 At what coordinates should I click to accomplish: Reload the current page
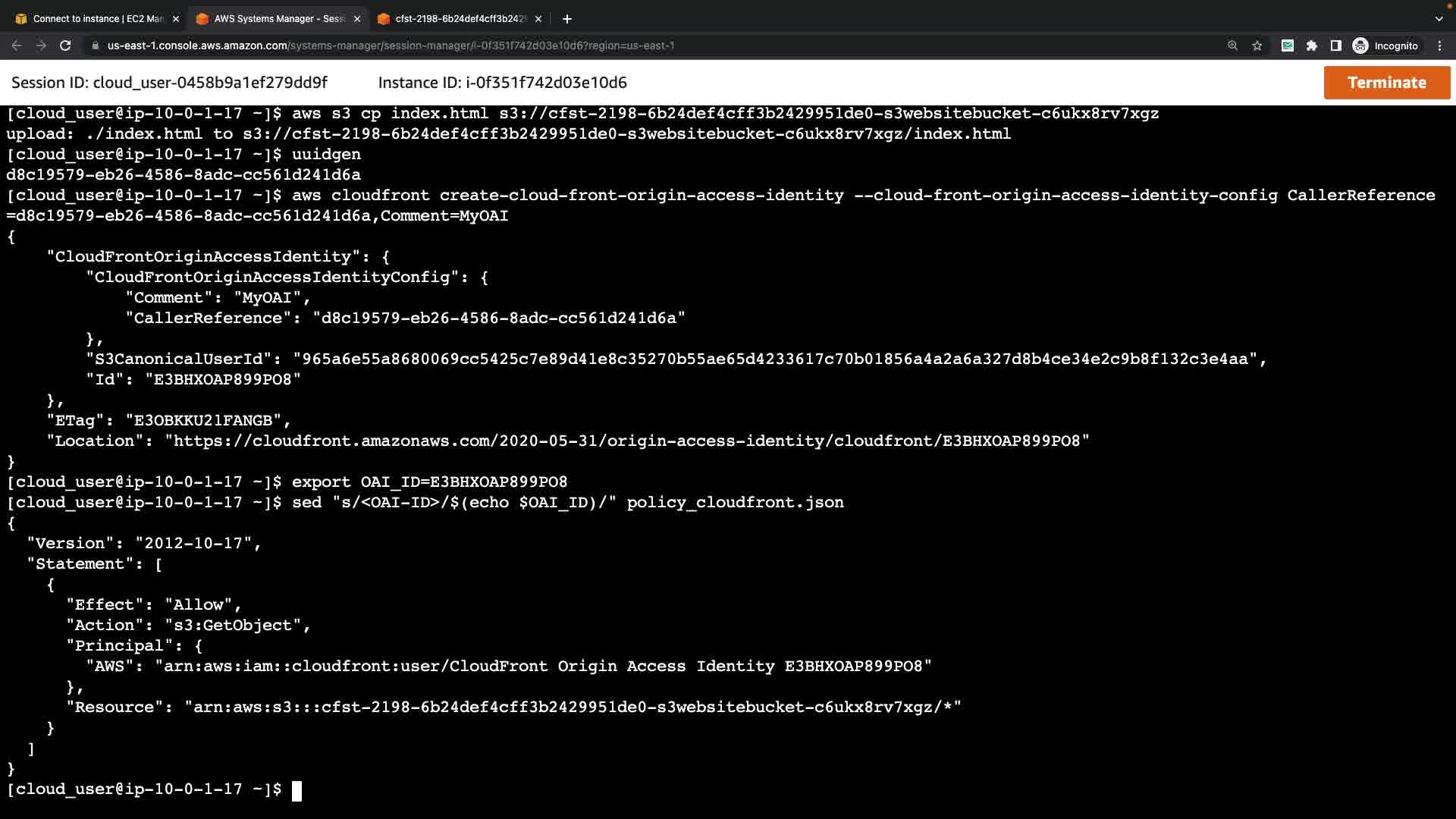pyautogui.click(x=65, y=45)
